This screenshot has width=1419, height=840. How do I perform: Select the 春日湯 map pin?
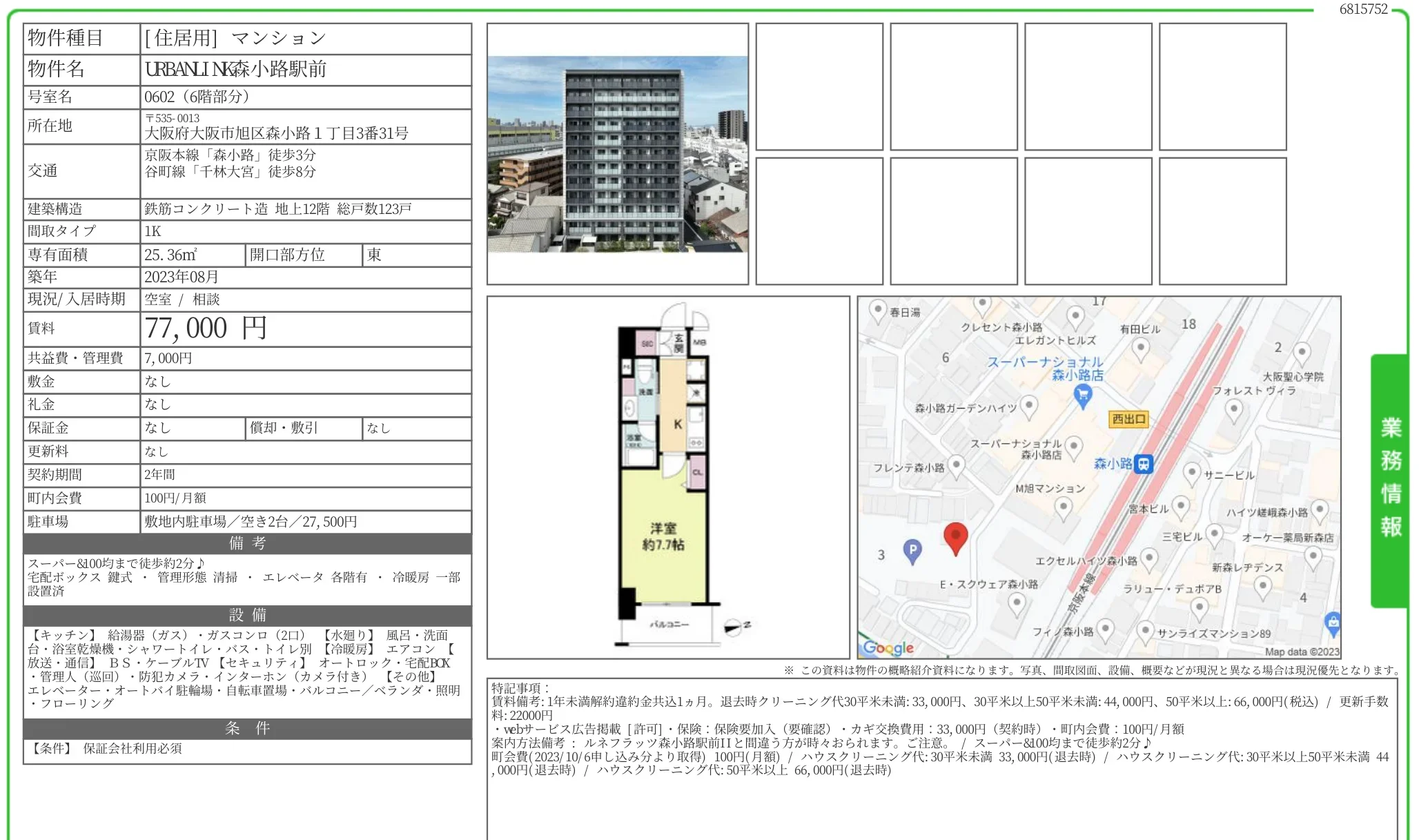[x=877, y=308]
